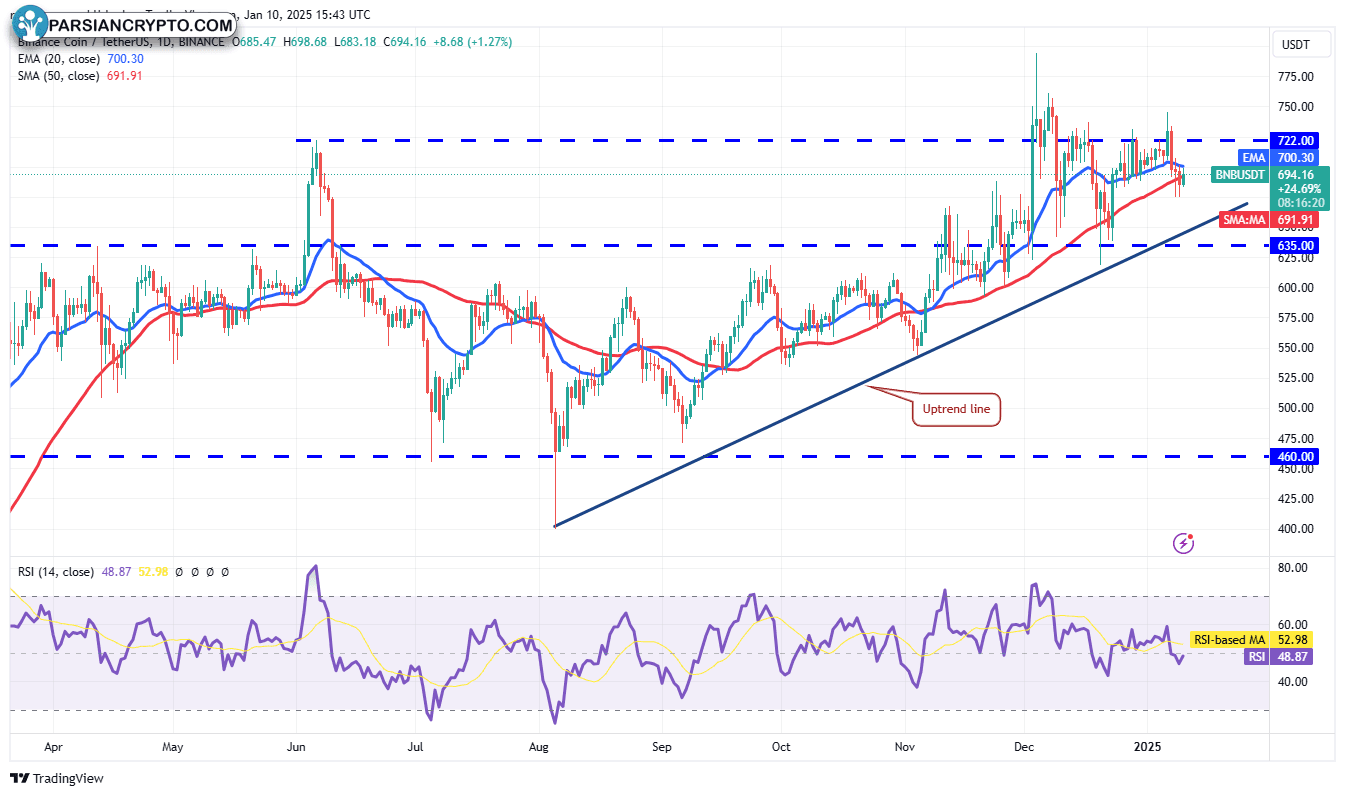Screen dimensions: 1345x796
Task: Click the Aug label on time axis
Action: 539,746
